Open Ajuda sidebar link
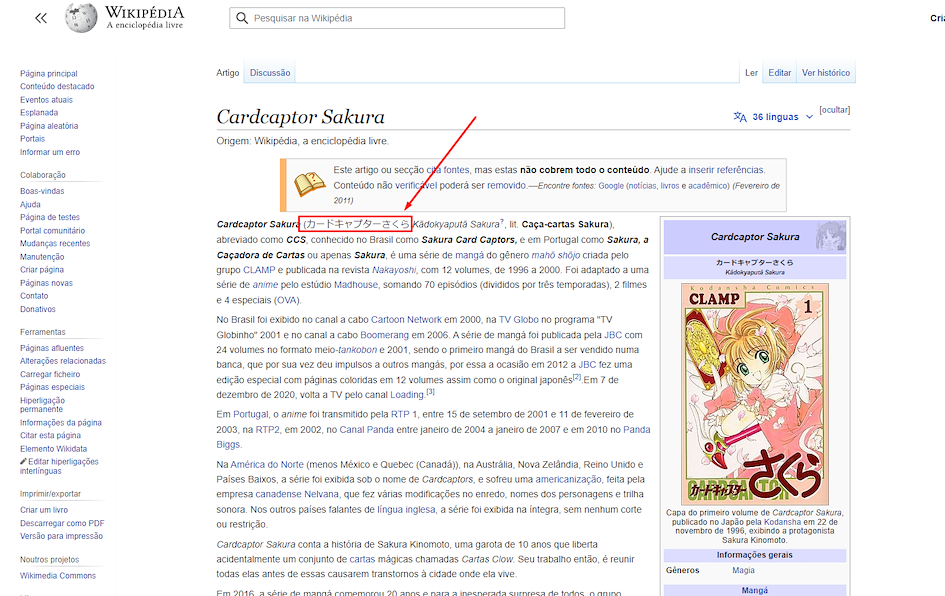Image resolution: width=945 pixels, height=596 pixels. pyautogui.click(x=30, y=205)
